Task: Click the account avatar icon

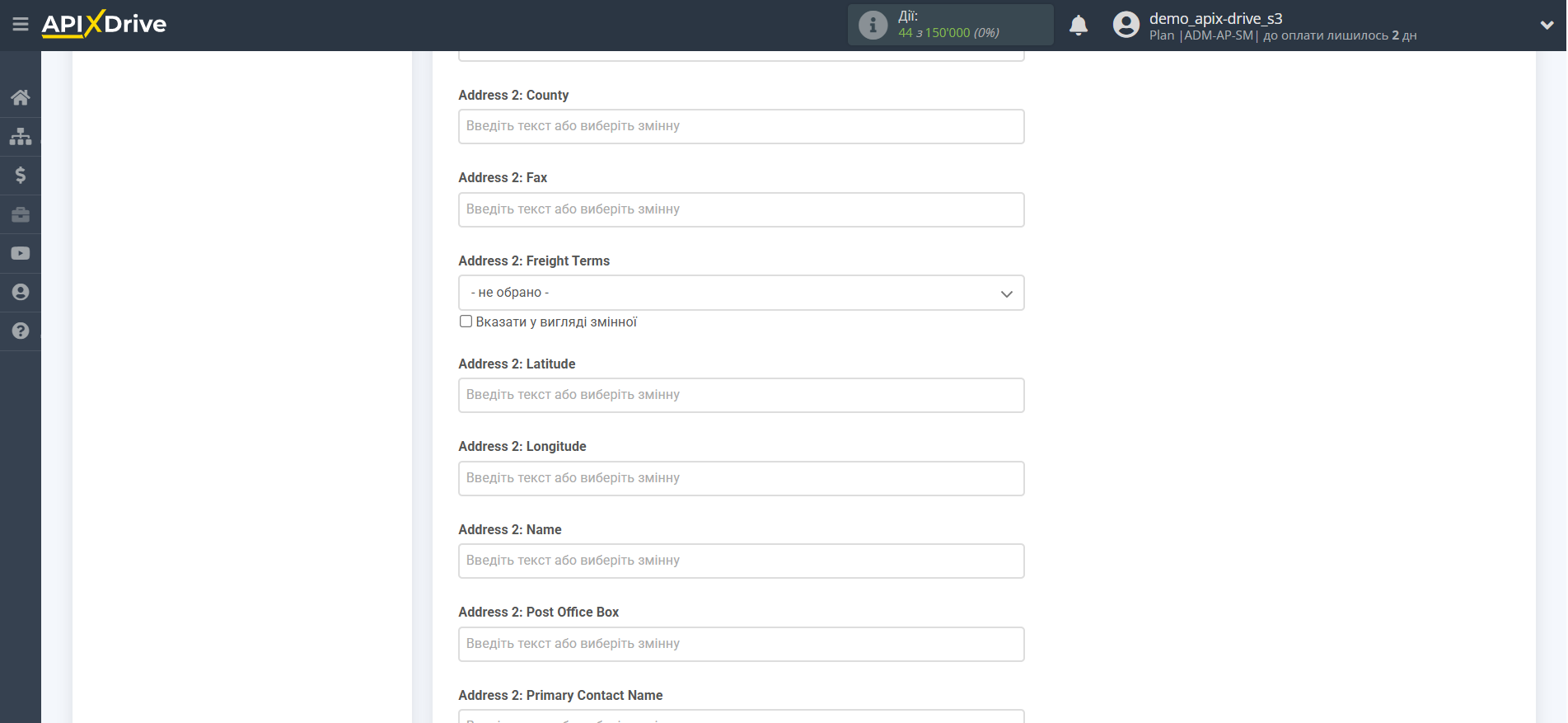Action: pyautogui.click(x=1126, y=25)
